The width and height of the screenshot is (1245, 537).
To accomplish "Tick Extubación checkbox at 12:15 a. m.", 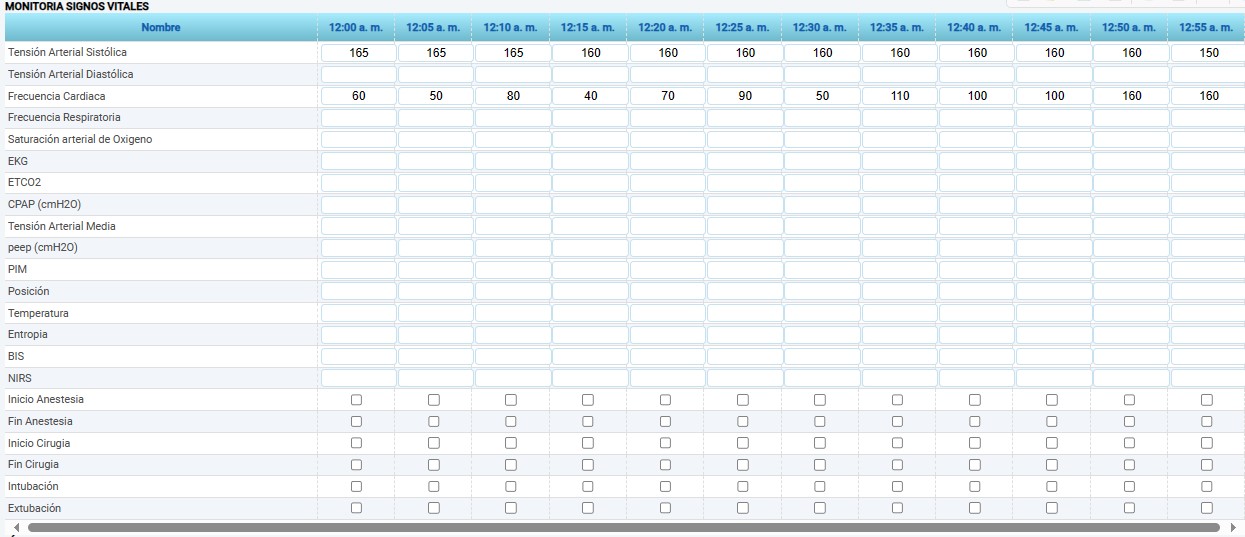I will coord(588,508).
